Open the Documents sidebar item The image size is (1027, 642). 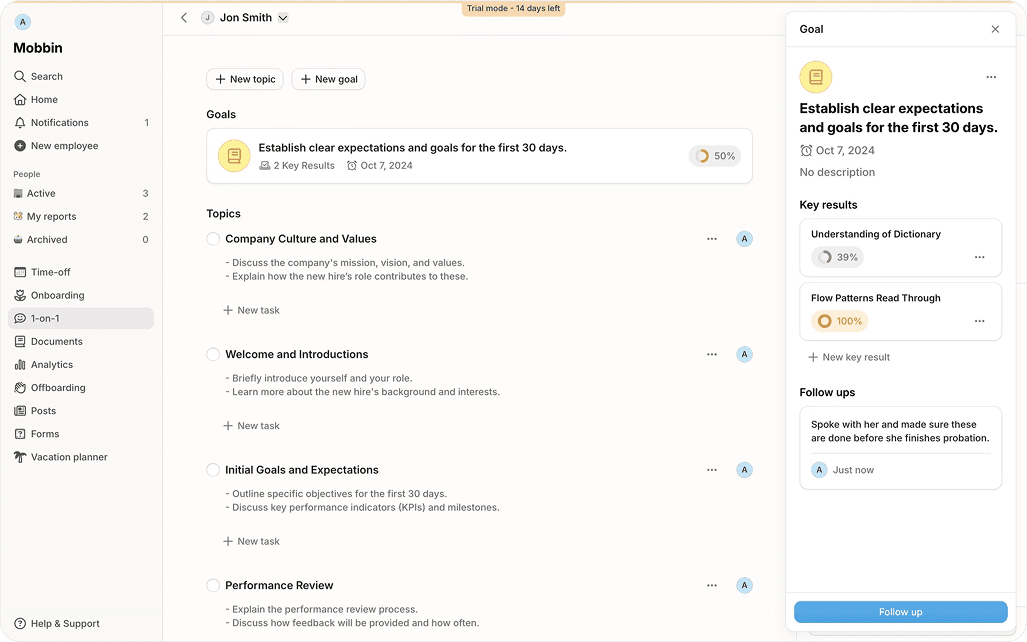(x=56, y=342)
